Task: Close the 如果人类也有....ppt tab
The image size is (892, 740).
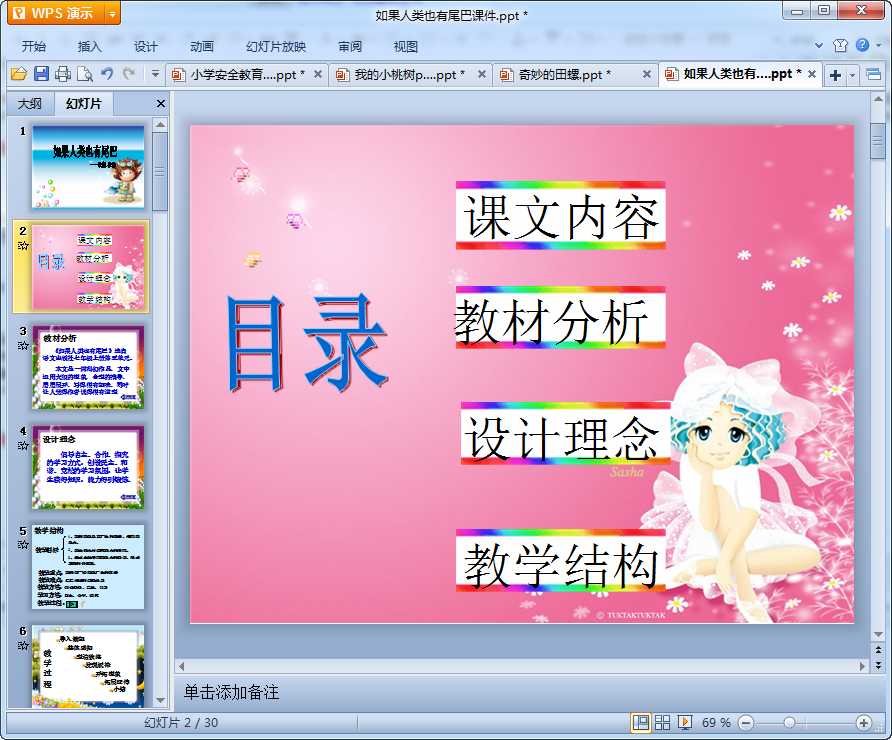Action: [812, 74]
